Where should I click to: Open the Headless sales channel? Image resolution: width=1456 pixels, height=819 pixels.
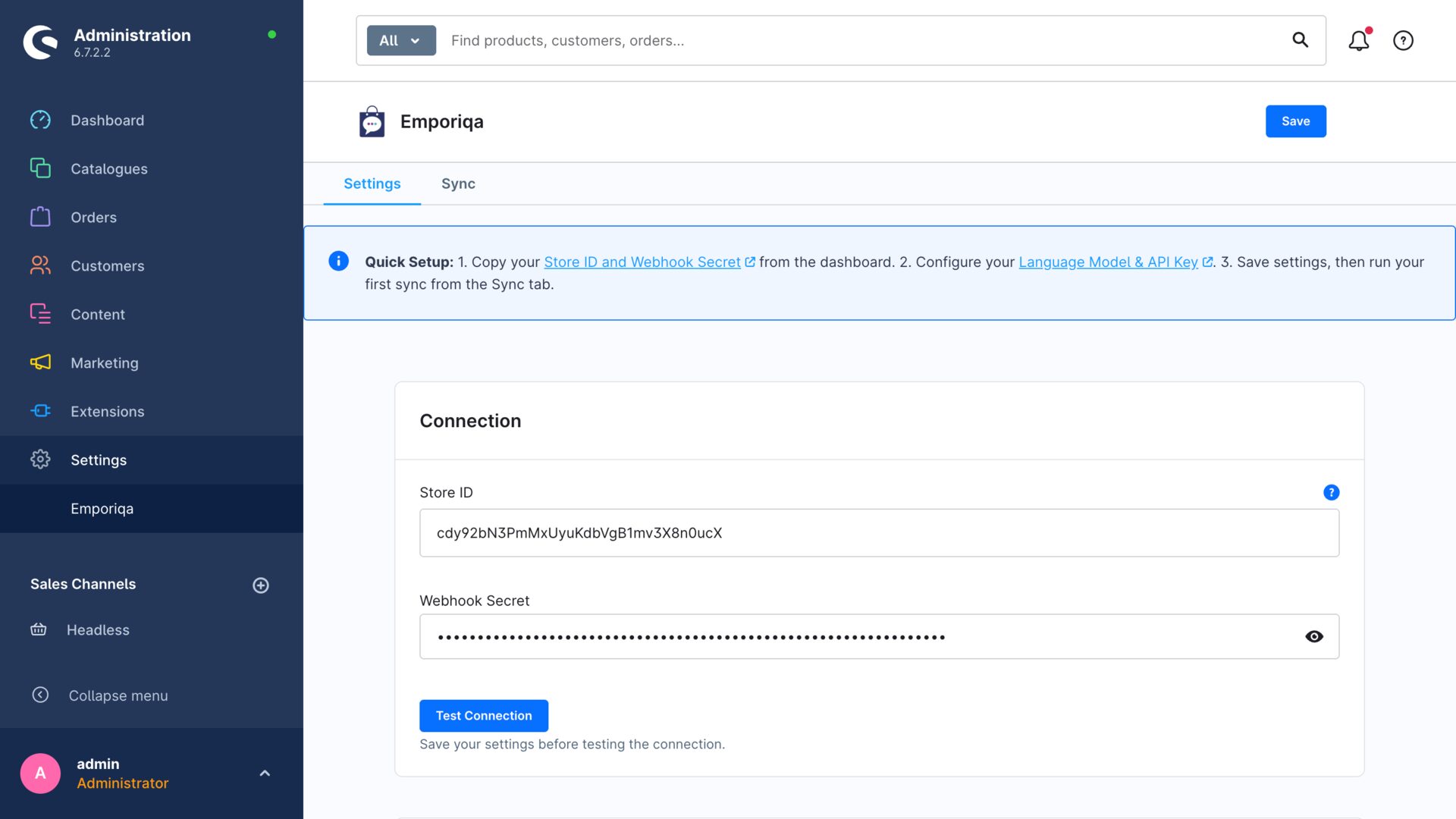97,629
